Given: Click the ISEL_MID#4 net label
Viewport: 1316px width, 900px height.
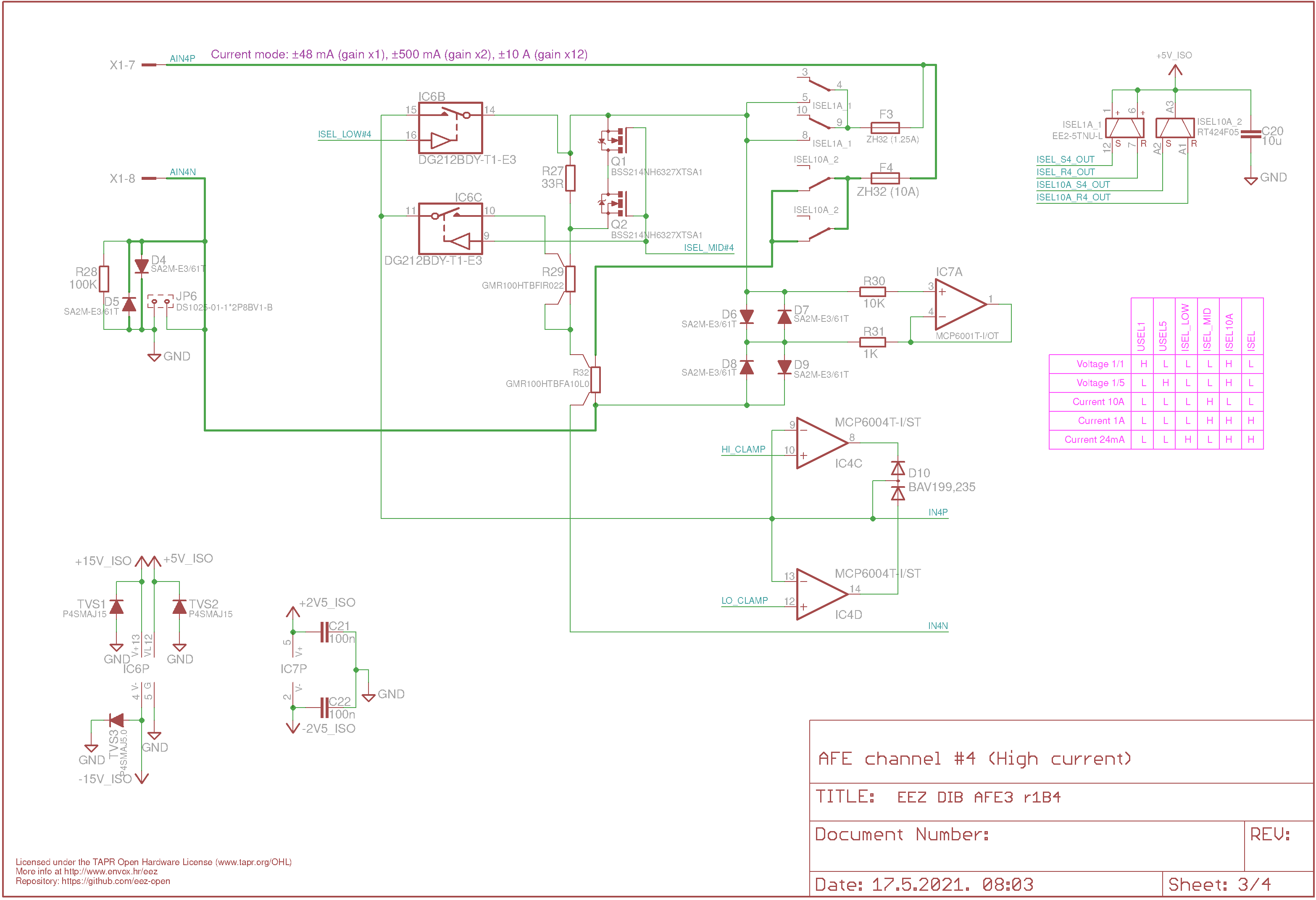Looking at the screenshot, I should pos(708,247).
